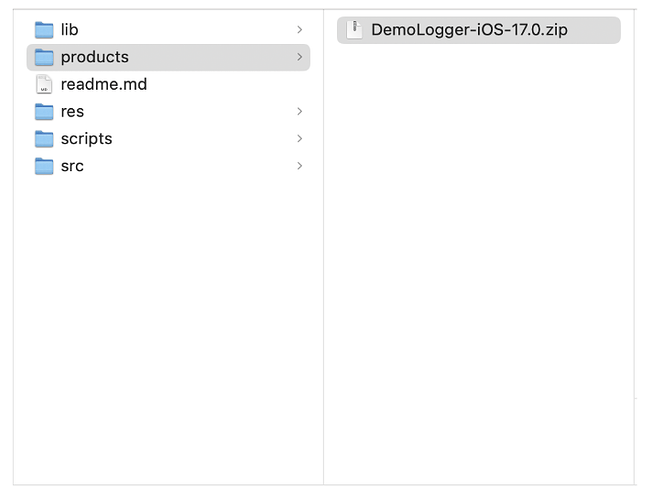Select the src folder name
Viewport: 653px width, 500px height.
[72, 166]
